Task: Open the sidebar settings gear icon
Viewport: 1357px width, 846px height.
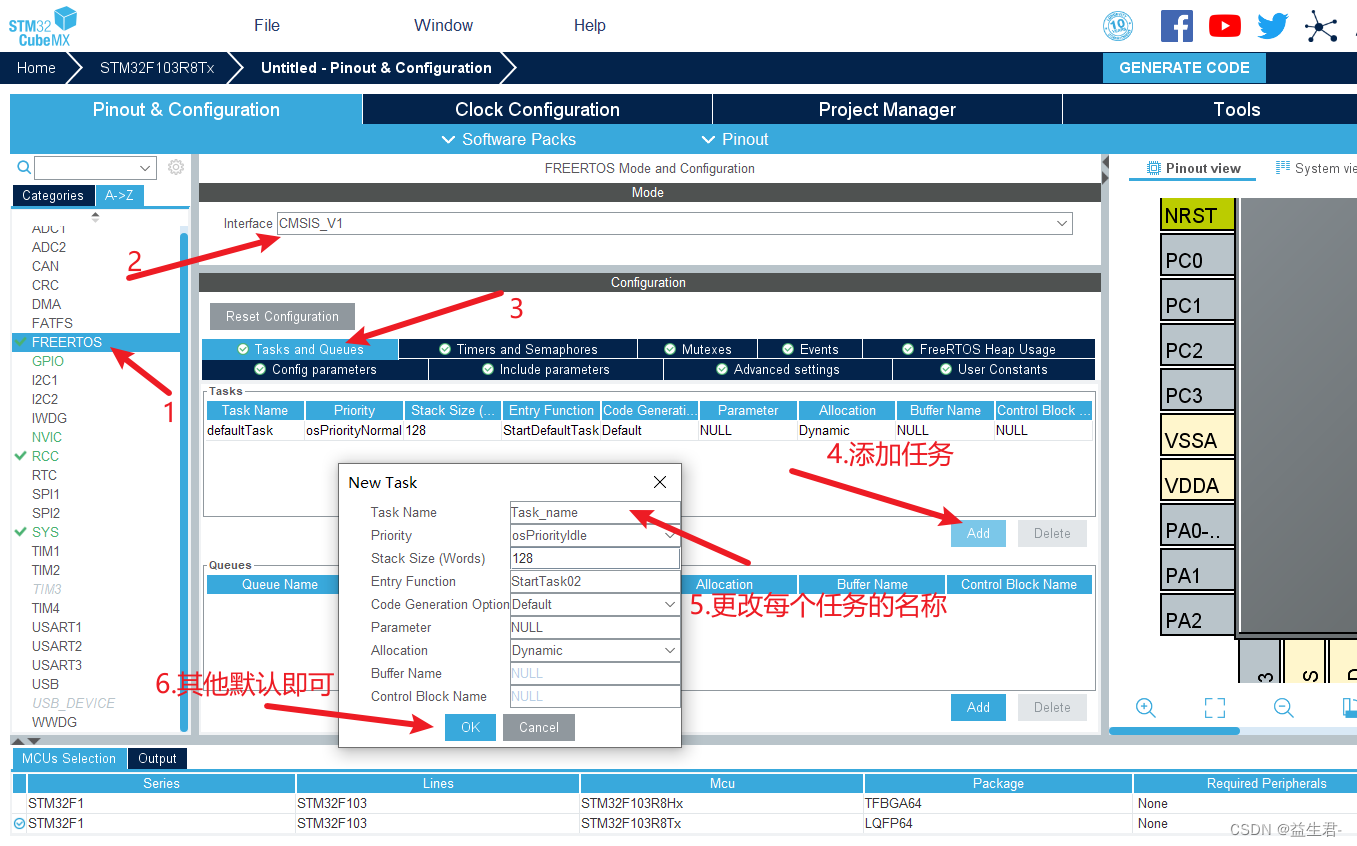Action: [176, 167]
